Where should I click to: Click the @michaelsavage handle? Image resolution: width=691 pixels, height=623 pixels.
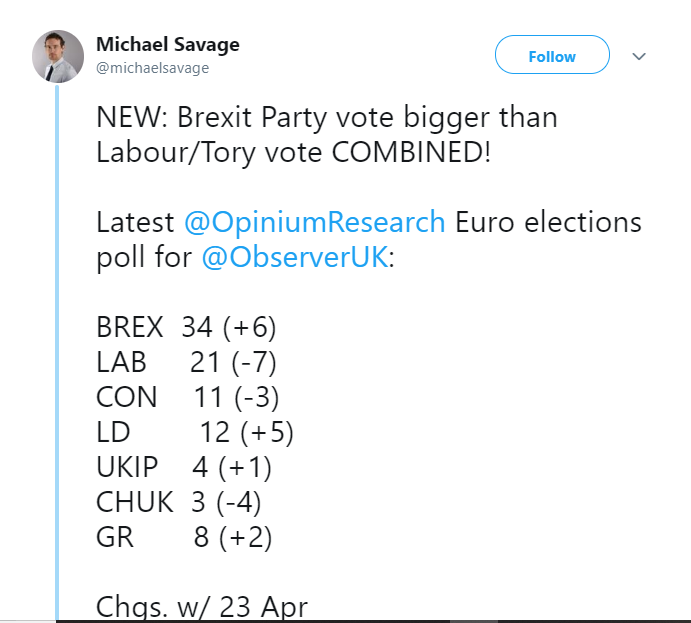pyautogui.click(x=152, y=68)
